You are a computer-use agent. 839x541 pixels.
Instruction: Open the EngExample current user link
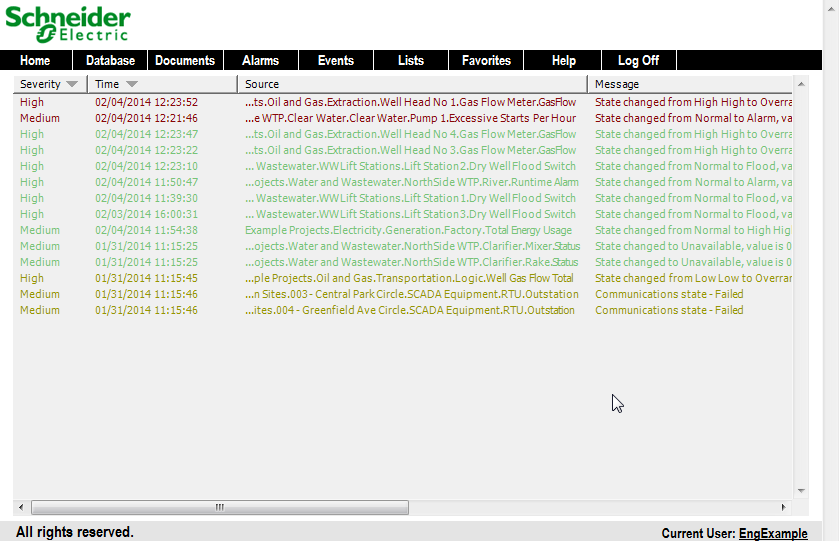773,534
